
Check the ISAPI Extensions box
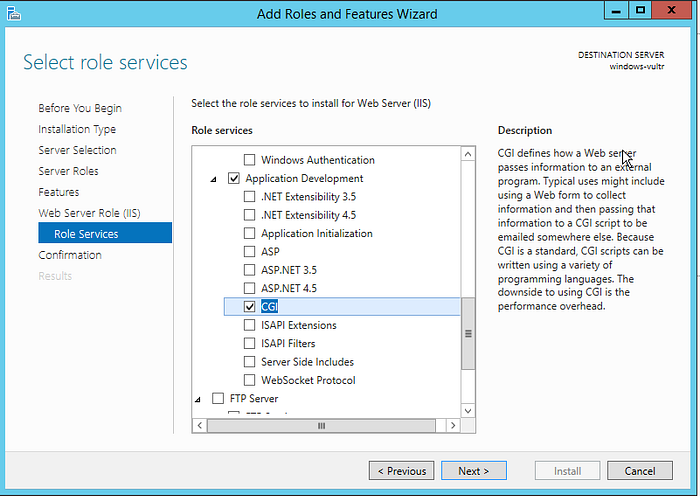click(250, 325)
